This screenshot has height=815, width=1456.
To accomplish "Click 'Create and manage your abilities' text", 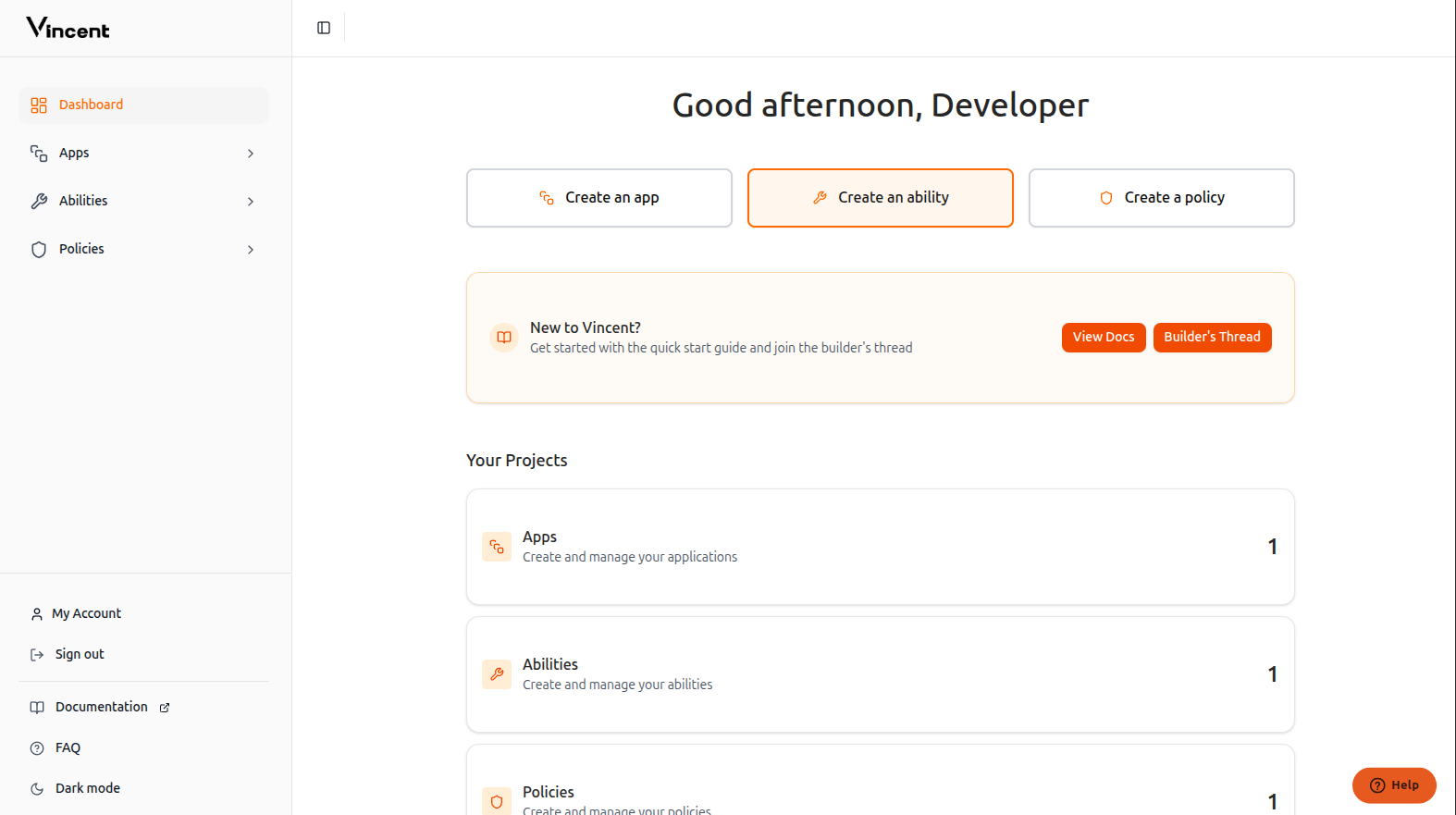I will tap(618, 685).
